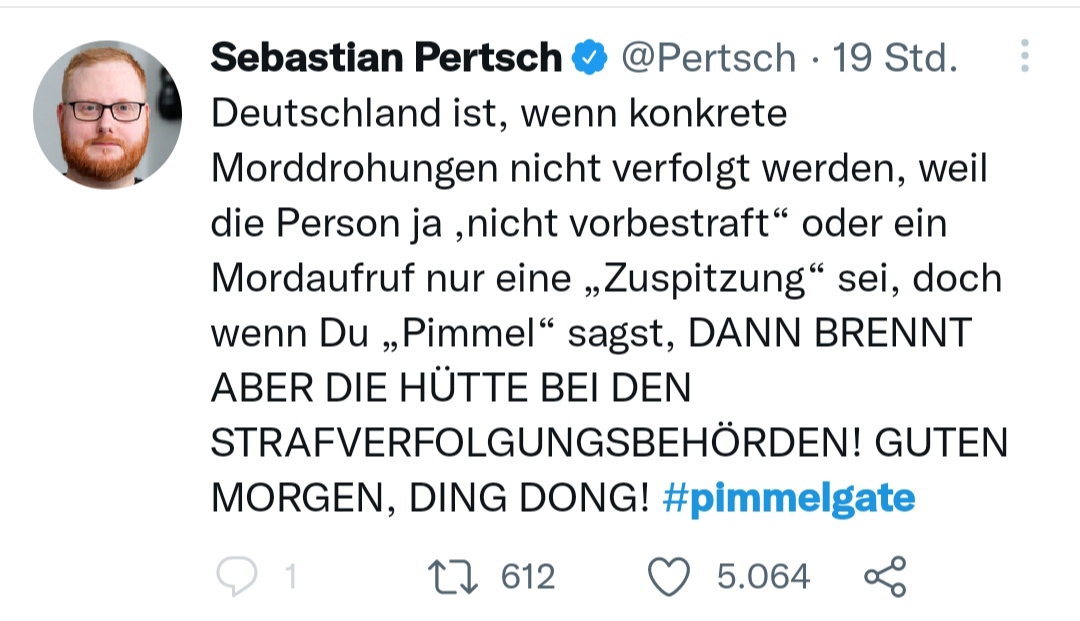Click the blue verified badge
1080x621 pixels.
click(x=590, y=59)
